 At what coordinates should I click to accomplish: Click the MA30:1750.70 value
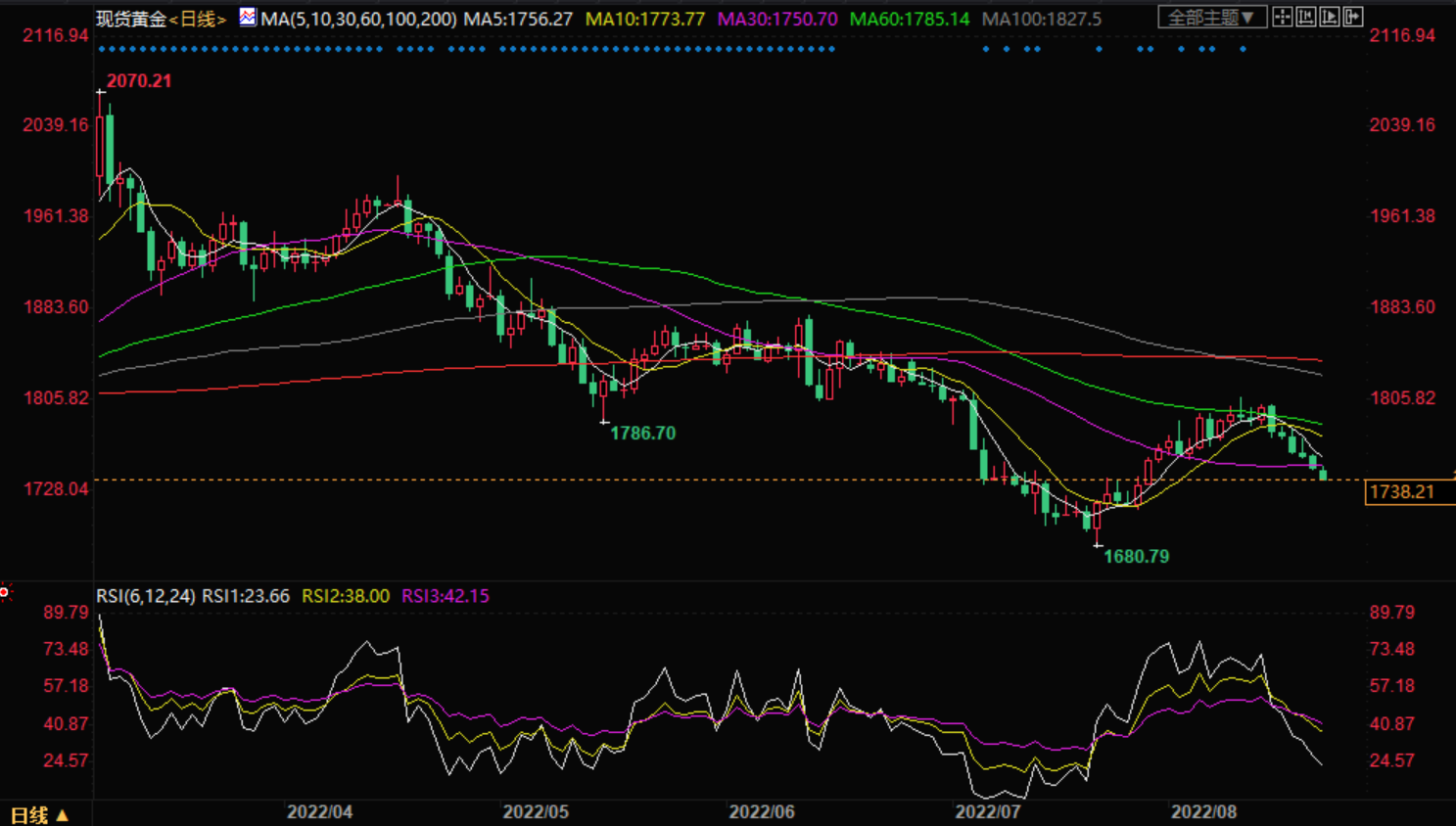pos(777,19)
